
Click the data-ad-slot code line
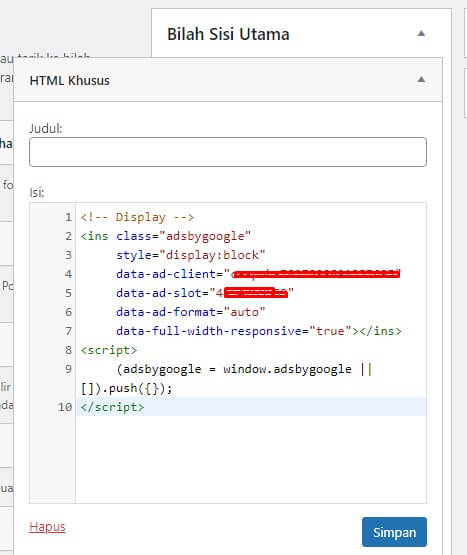205,293
